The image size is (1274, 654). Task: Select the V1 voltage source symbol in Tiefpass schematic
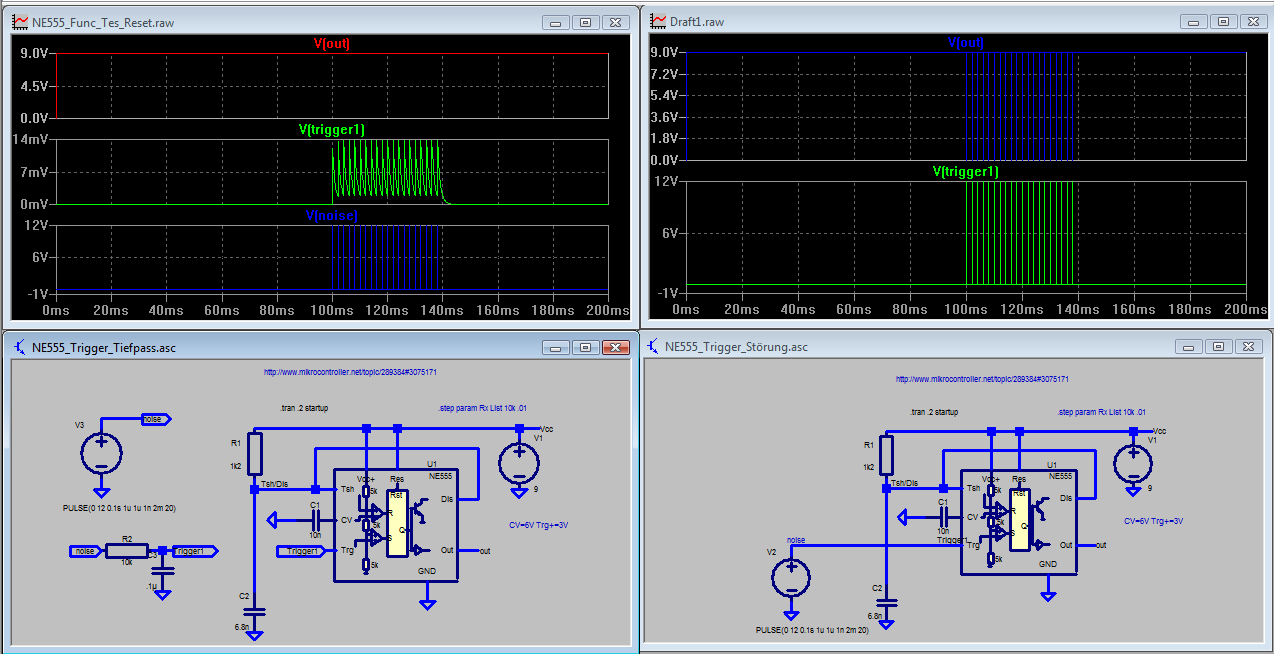pos(519,463)
